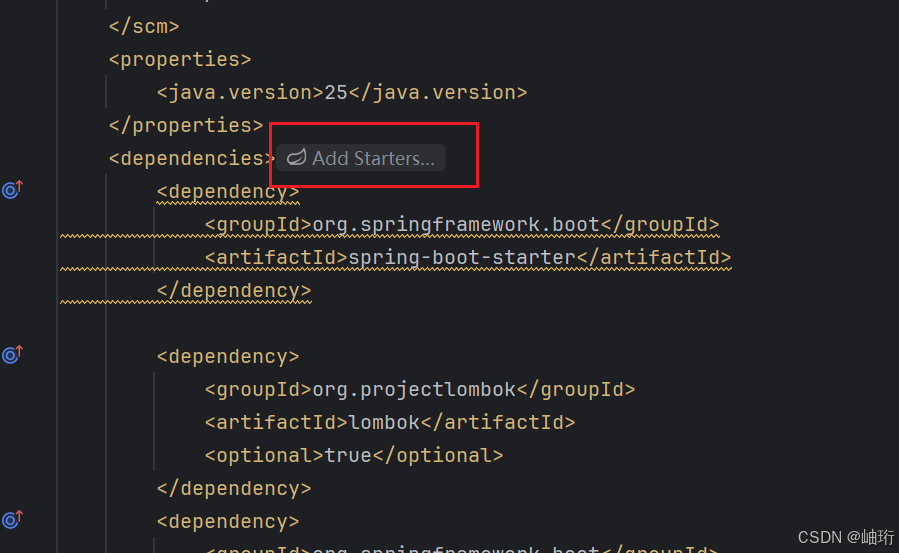This screenshot has height=553, width=899.
Task: Click <dependency> tag above org.projectlombok
Action: tap(228, 356)
